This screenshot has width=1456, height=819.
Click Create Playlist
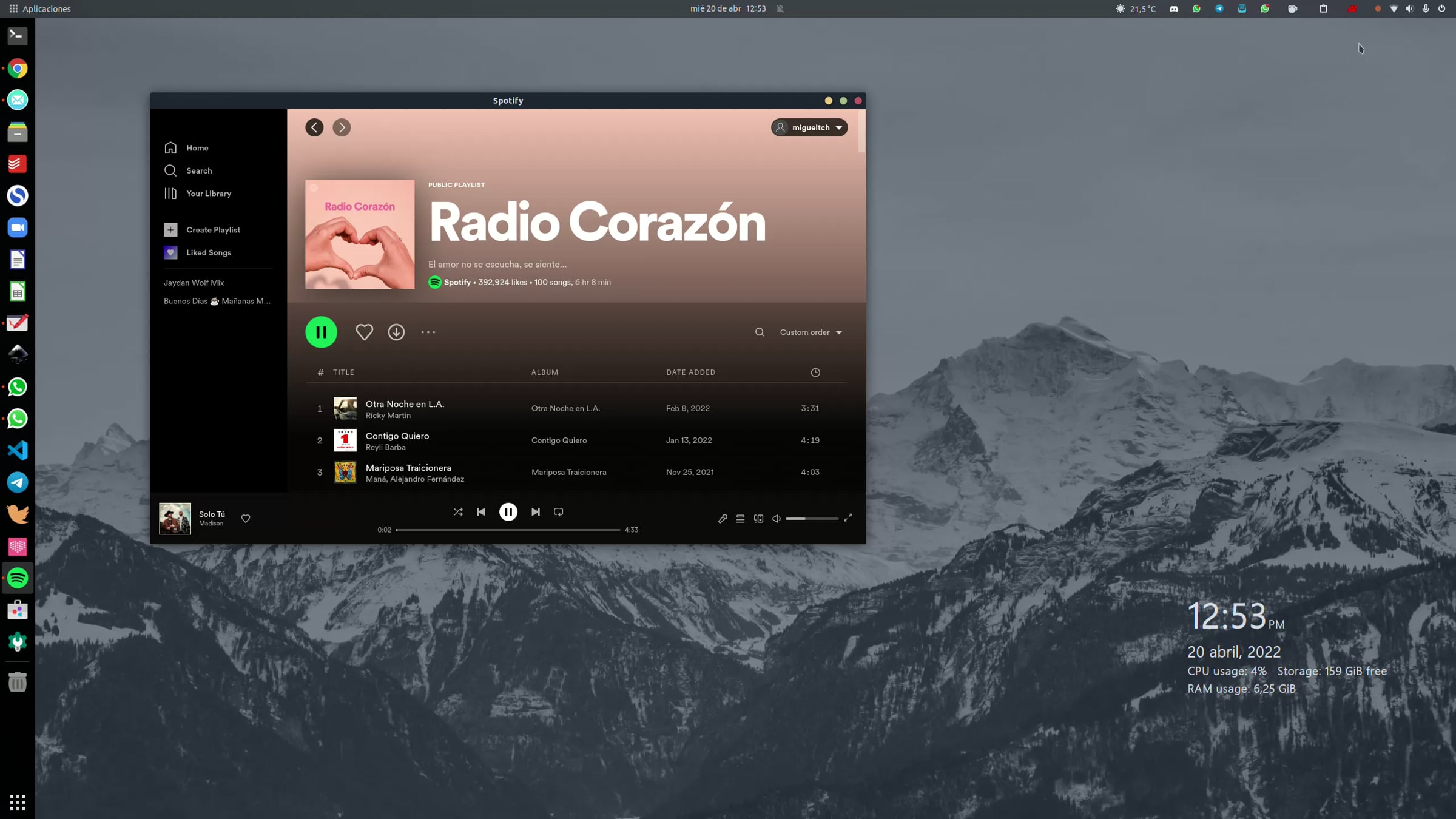202,230
